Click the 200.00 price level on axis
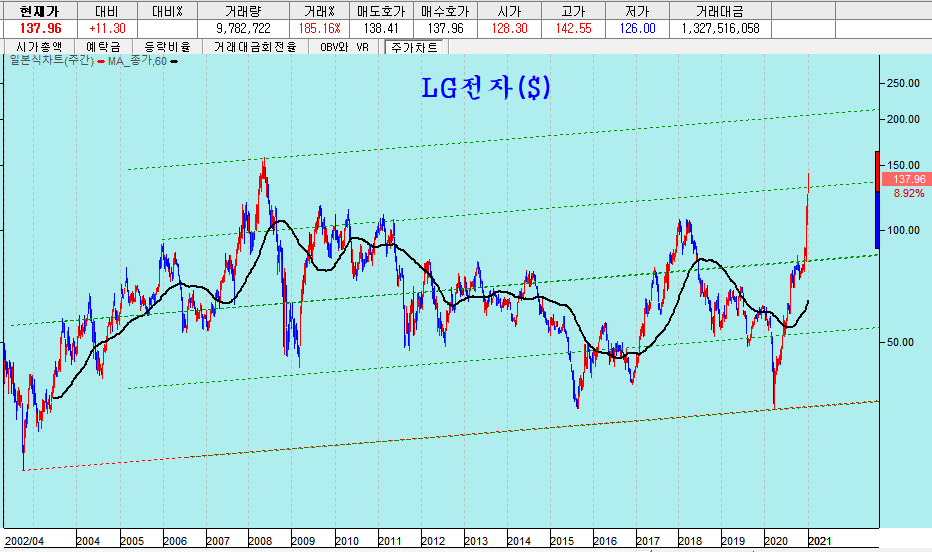This screenshot has height=552, width=932. coord(907,119)
